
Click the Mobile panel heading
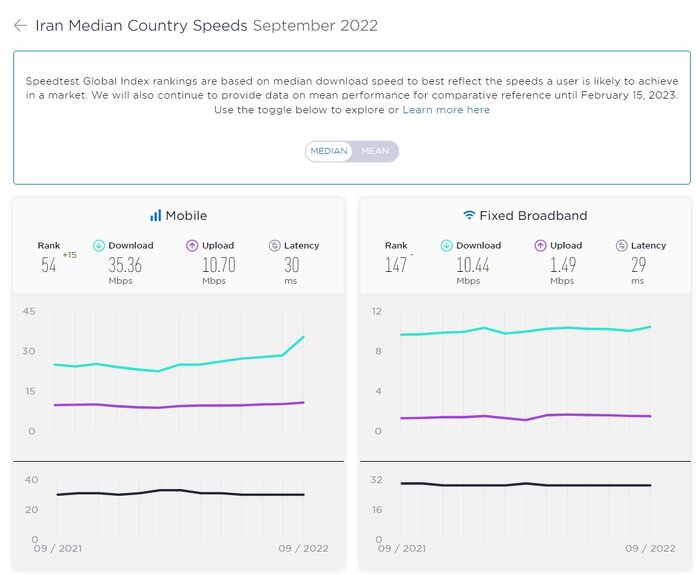[186, 215]
